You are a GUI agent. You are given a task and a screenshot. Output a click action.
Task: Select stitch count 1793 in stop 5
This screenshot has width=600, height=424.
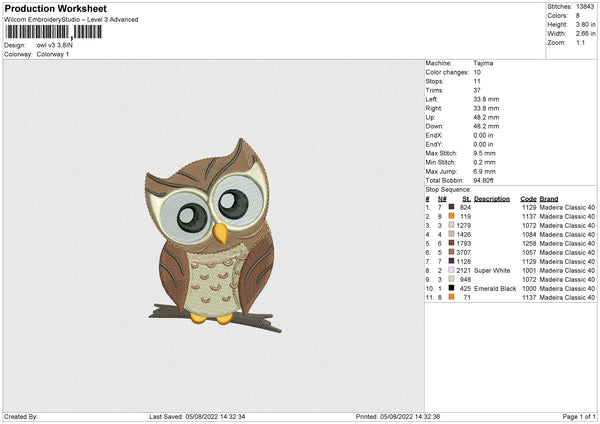coord(464,243)
